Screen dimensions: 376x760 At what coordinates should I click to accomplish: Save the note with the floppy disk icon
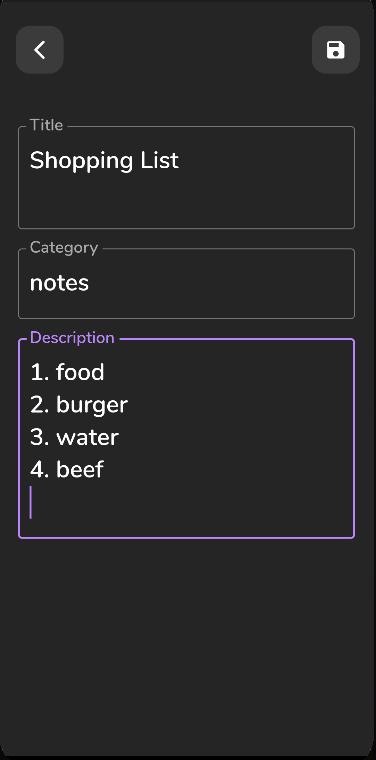click(335, 50)
